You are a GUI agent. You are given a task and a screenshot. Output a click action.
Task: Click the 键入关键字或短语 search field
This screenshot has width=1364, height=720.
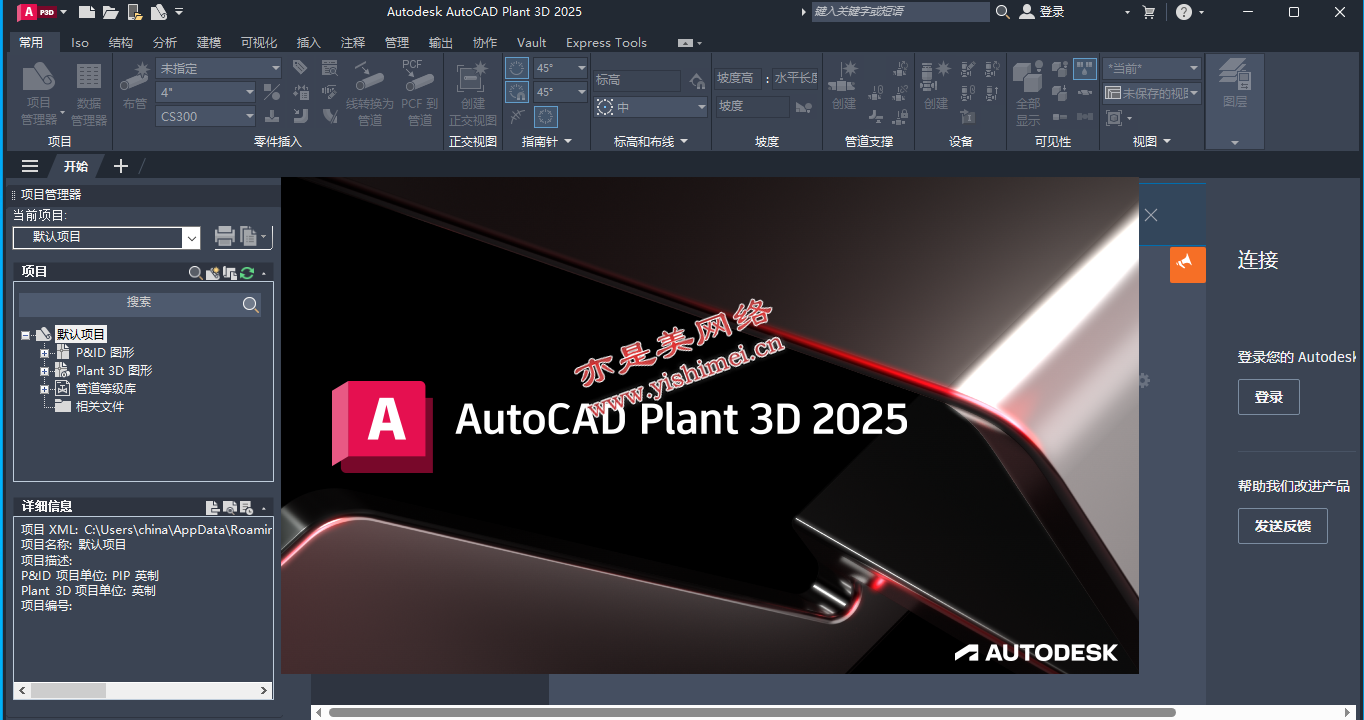900,12
